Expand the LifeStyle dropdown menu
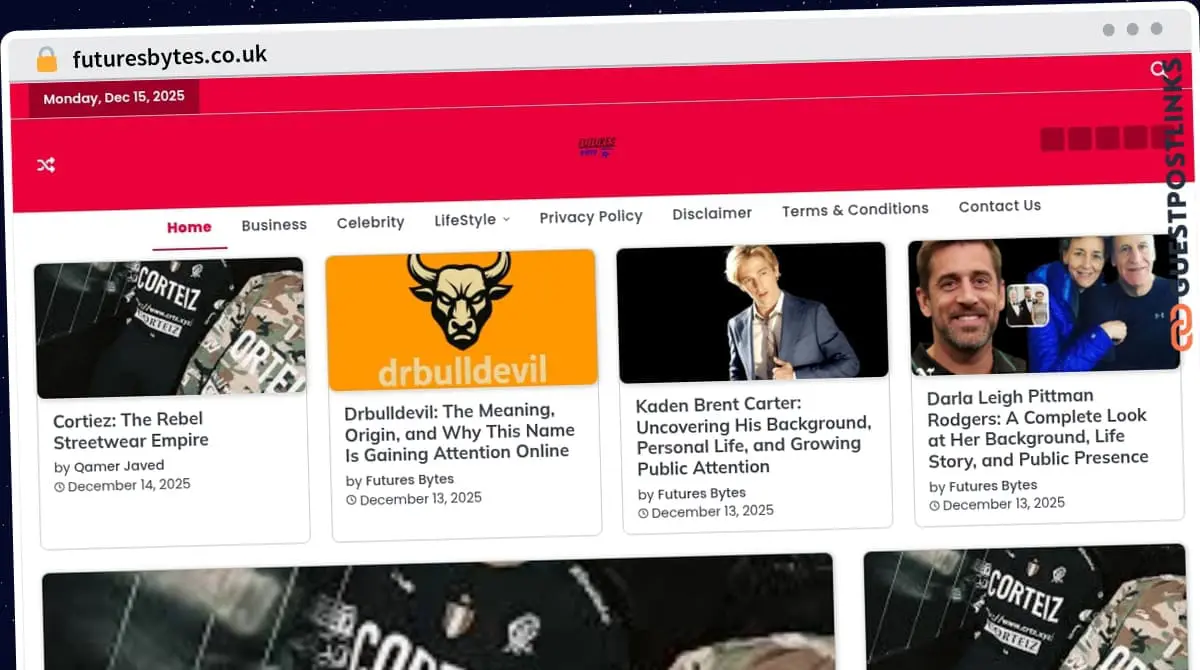 [x=471, y=219]
